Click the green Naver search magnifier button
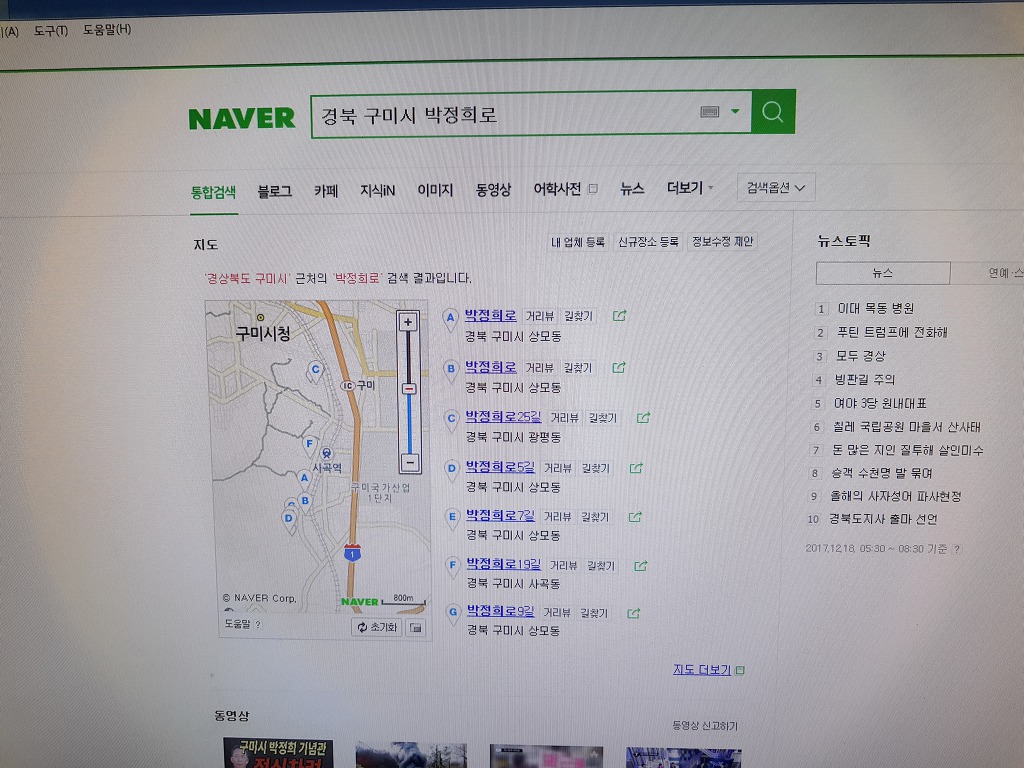Image resolution: width=1024 pixels, height=768 pixels. pos(773,112)
